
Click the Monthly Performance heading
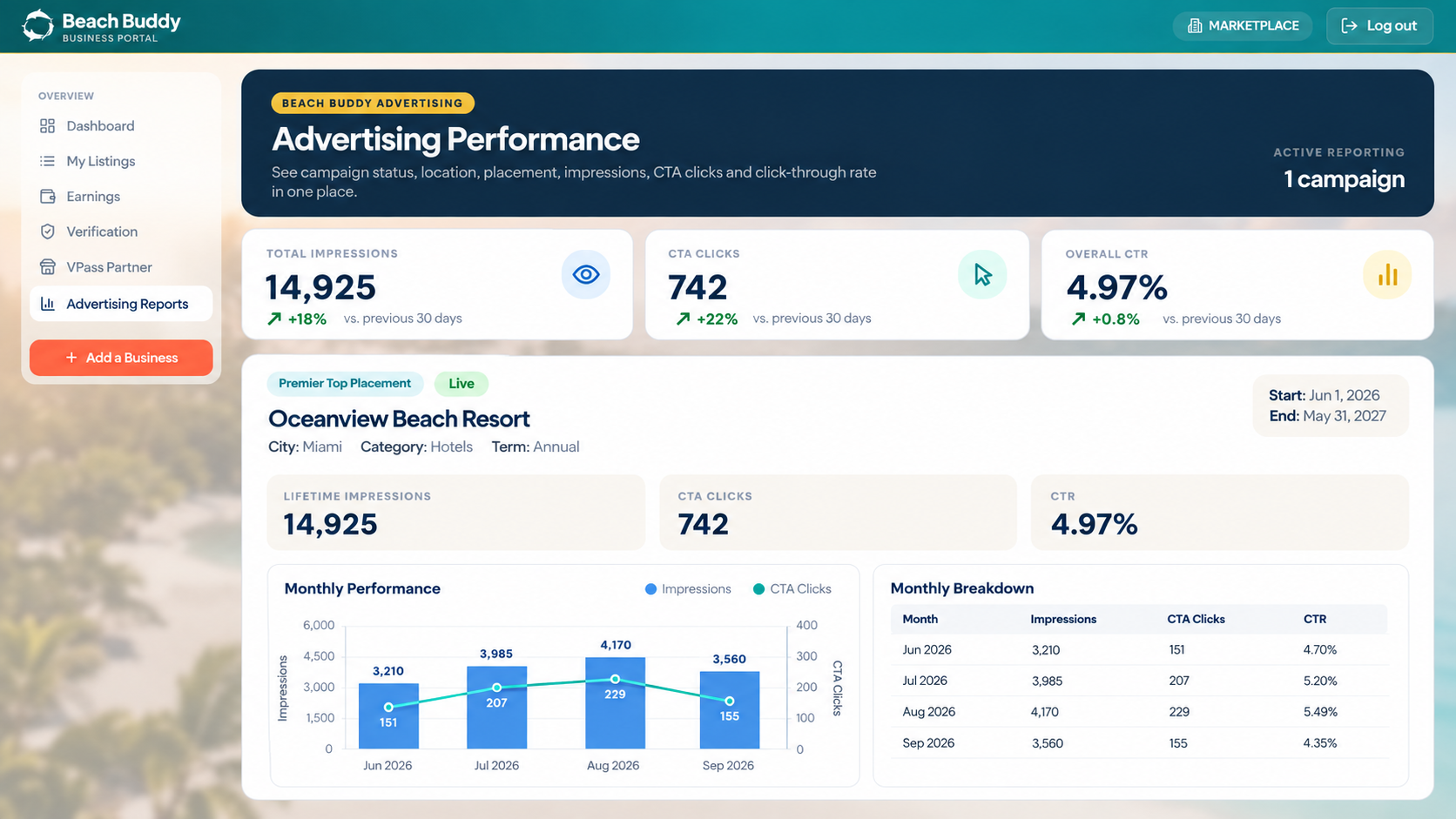362,589
